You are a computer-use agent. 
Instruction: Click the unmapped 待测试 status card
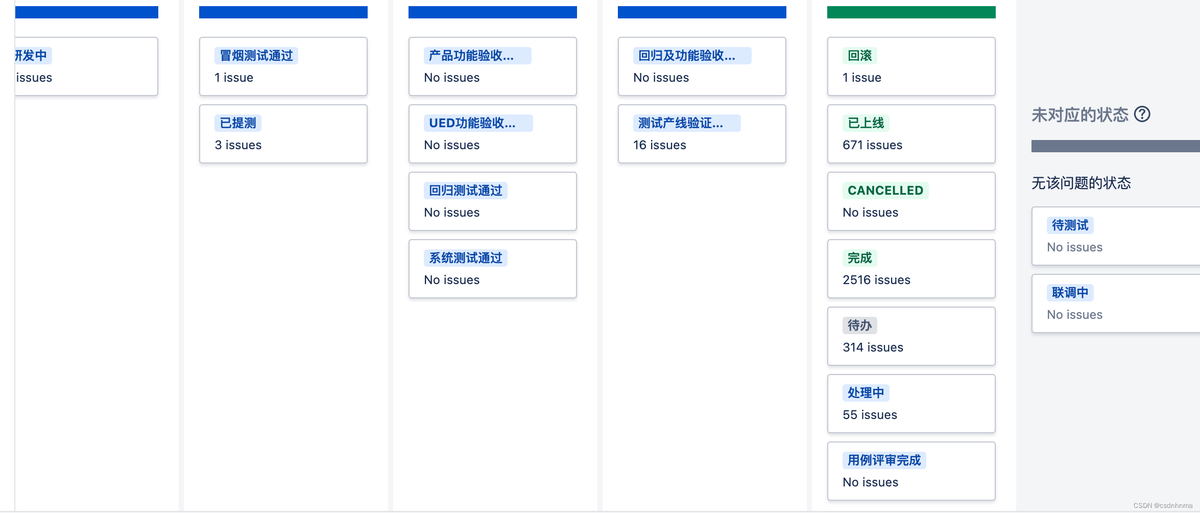tap(1115, 236)
